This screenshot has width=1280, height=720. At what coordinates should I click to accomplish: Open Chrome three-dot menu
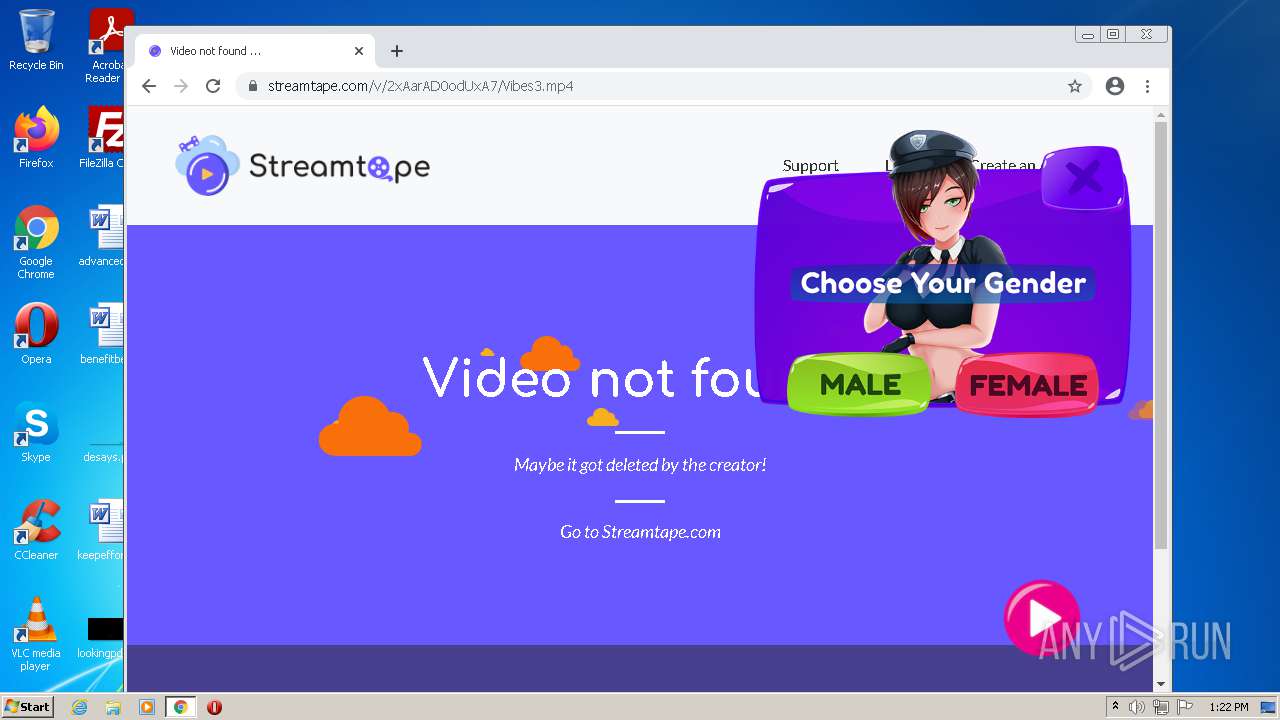(1148, 86)
